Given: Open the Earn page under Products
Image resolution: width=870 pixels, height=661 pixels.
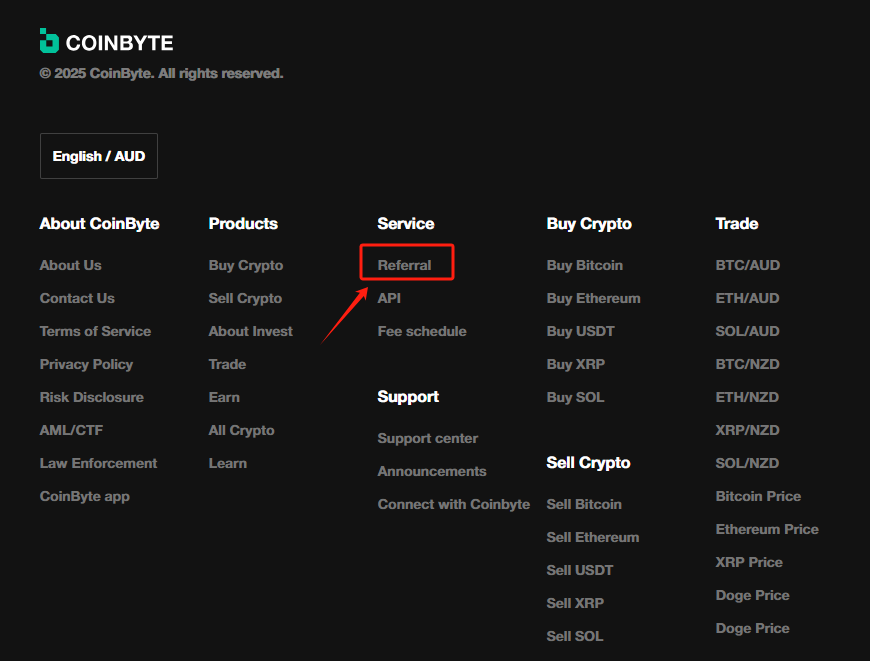Looking at the screenshot, I should coord(224,396).
